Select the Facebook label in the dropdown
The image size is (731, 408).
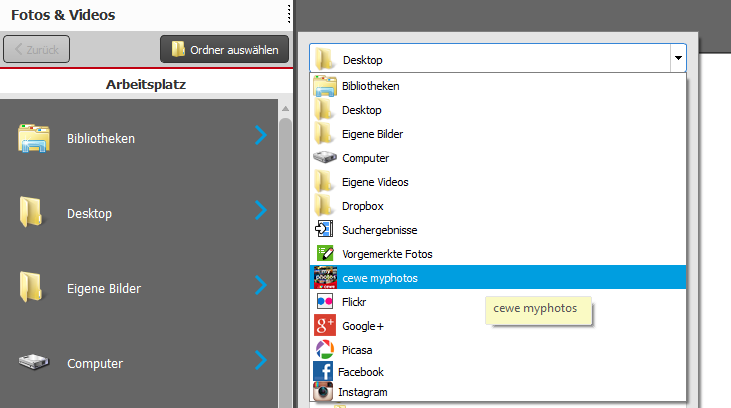361,372
